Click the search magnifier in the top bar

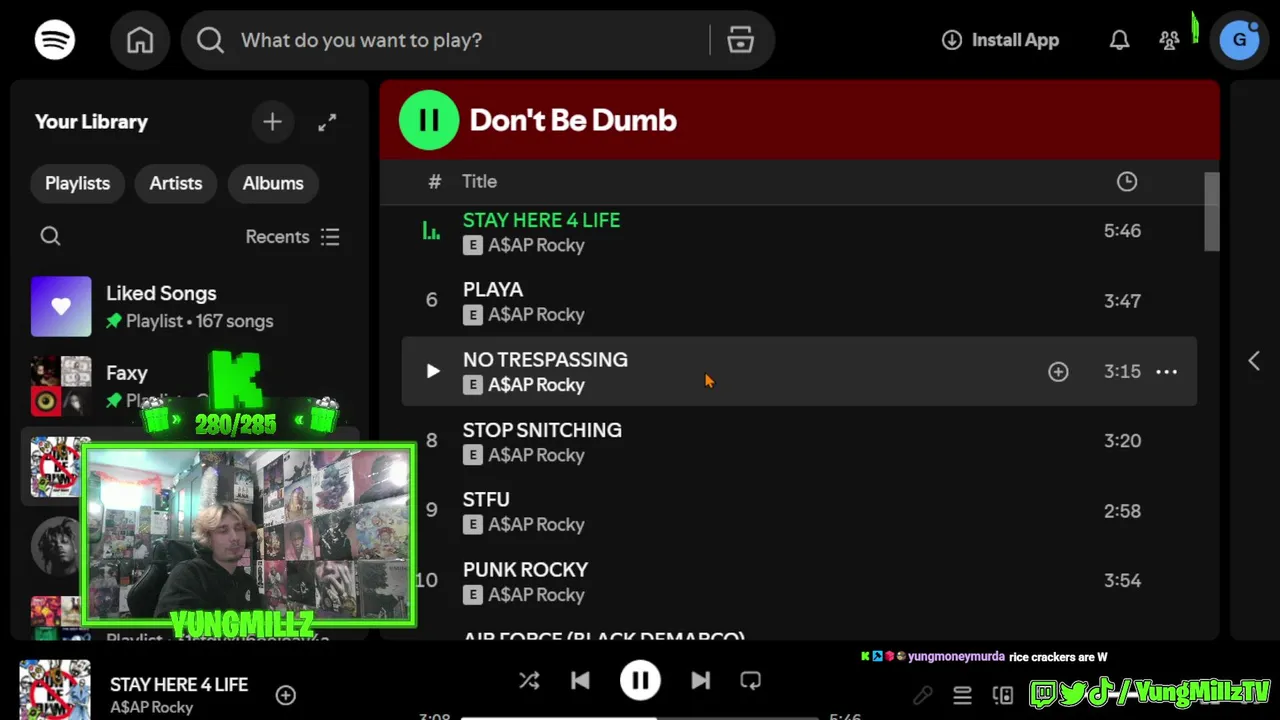click(x=210, y=40)
